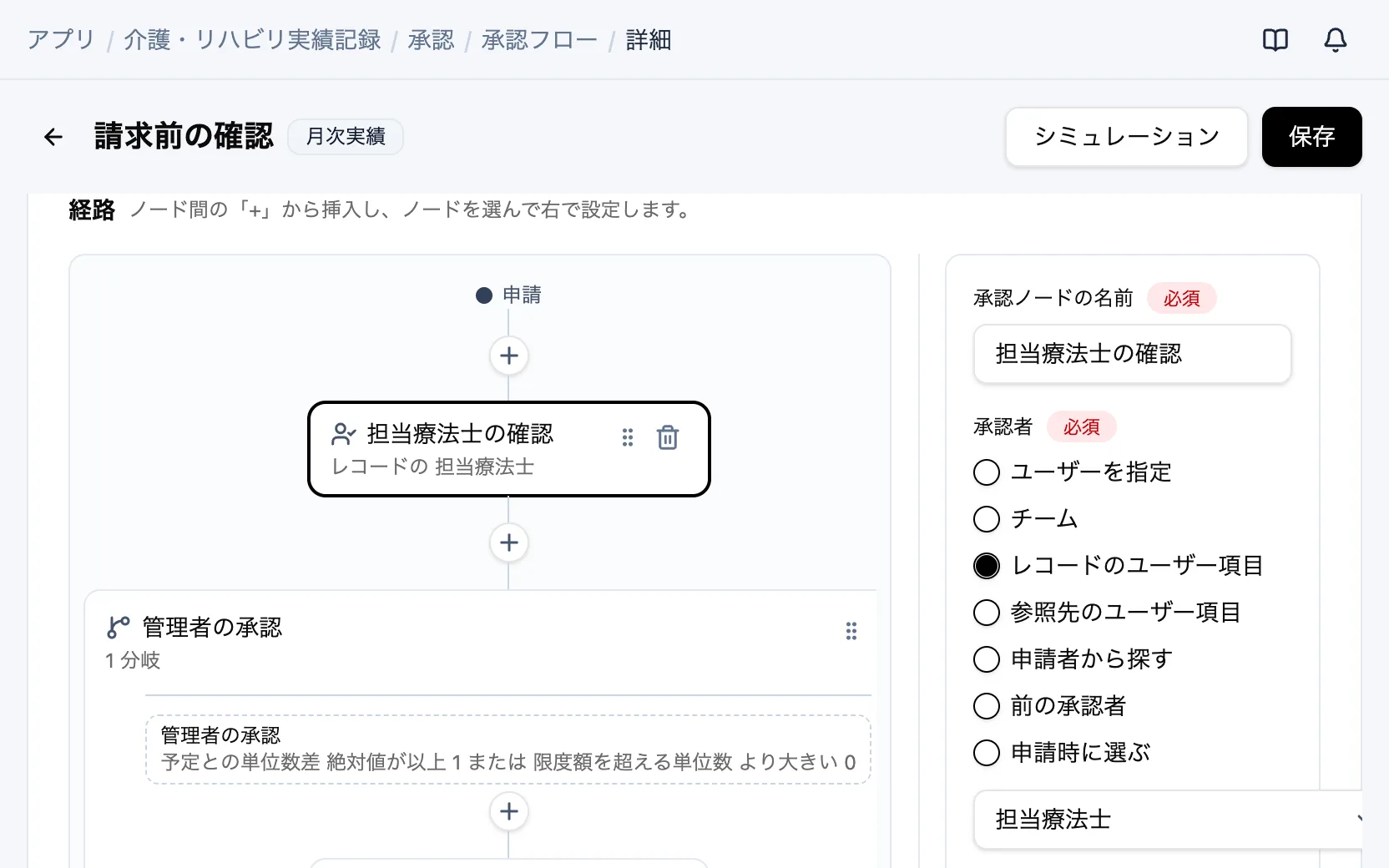Click the シミュレーション button
The height and width of the screenshot is (868, 1389).
[x=1127, y=137]
